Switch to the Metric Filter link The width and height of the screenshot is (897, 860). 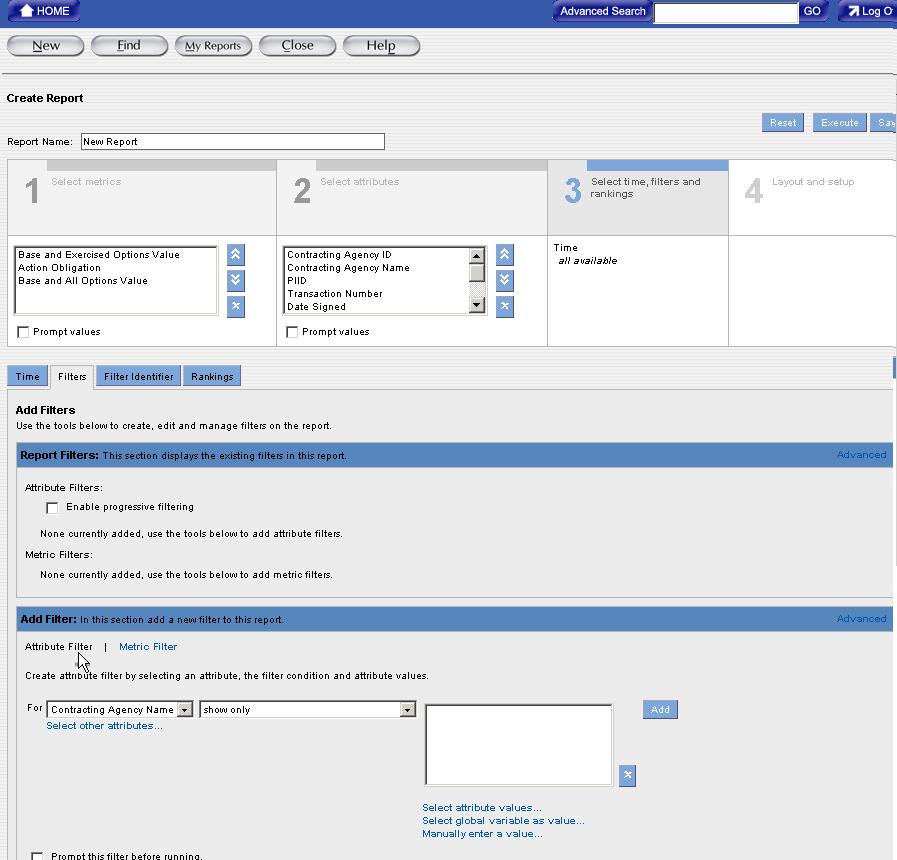148,647
